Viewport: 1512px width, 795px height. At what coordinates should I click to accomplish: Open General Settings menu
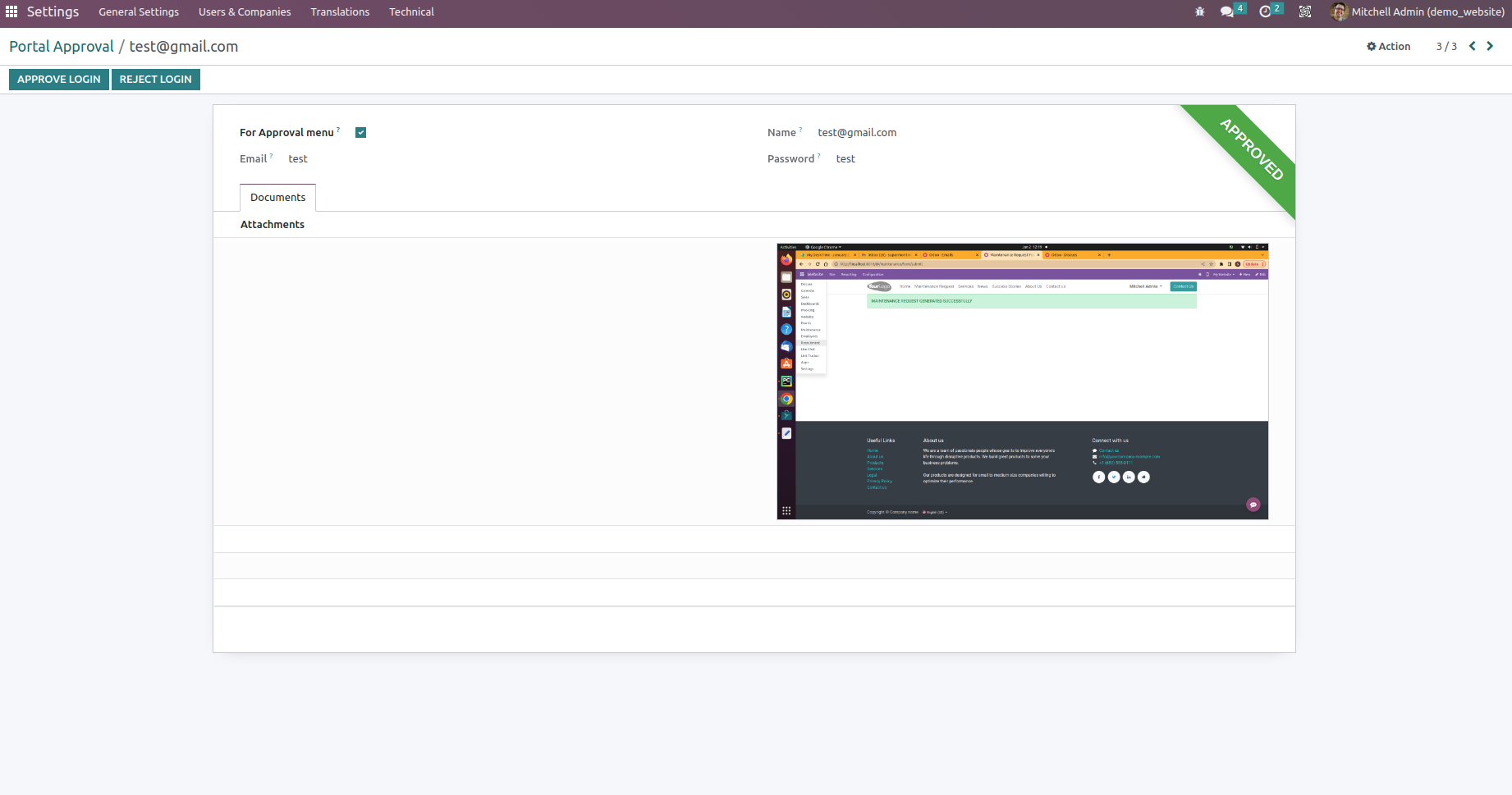point(139,11)
